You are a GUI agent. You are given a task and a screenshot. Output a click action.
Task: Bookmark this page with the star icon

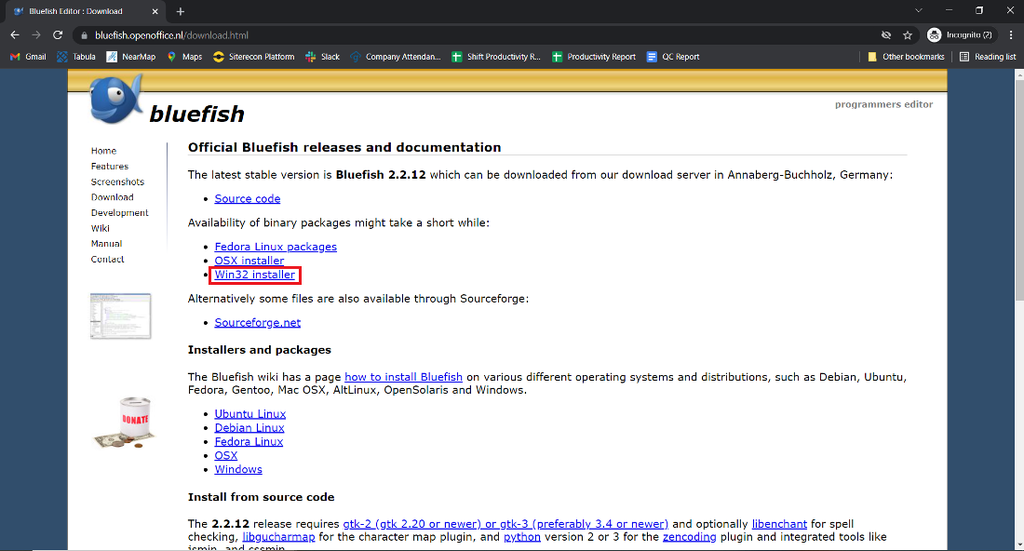tap(907, 35)
